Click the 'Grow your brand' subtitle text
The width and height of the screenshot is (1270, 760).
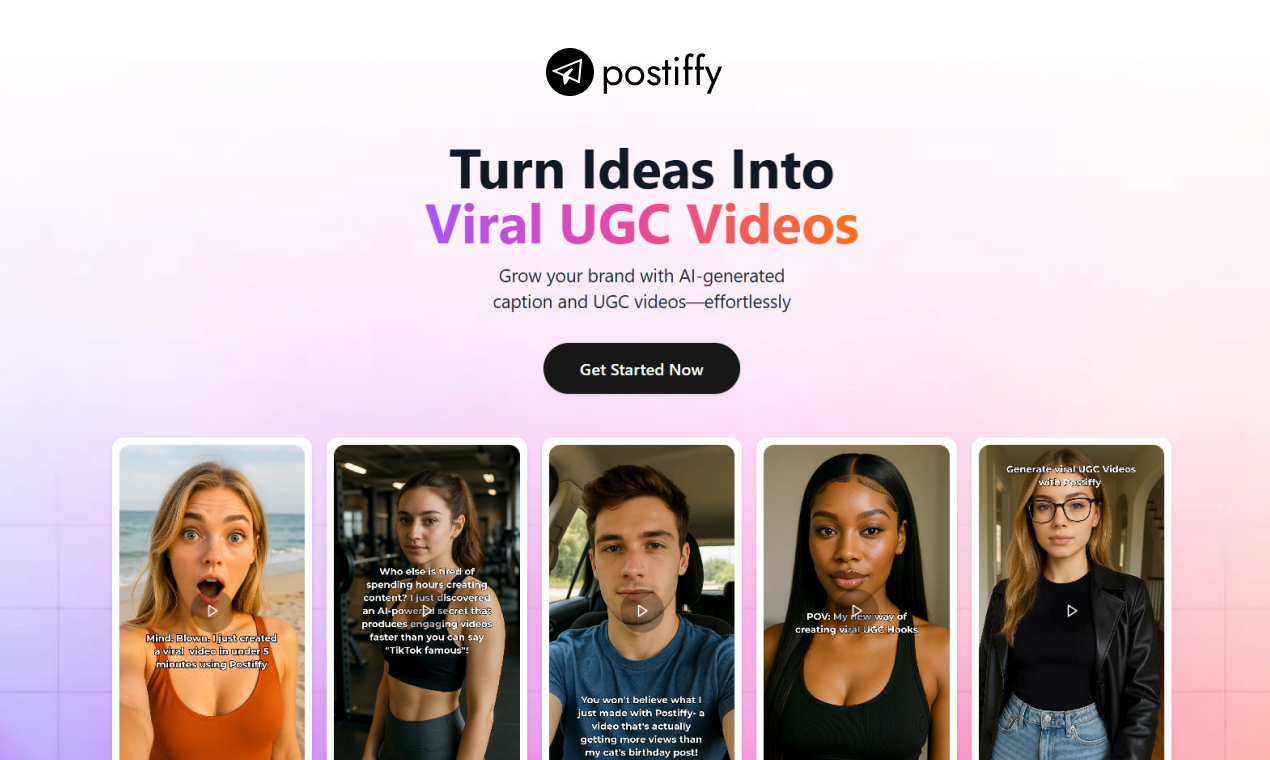pyautogui.click(x=641, y=288)
